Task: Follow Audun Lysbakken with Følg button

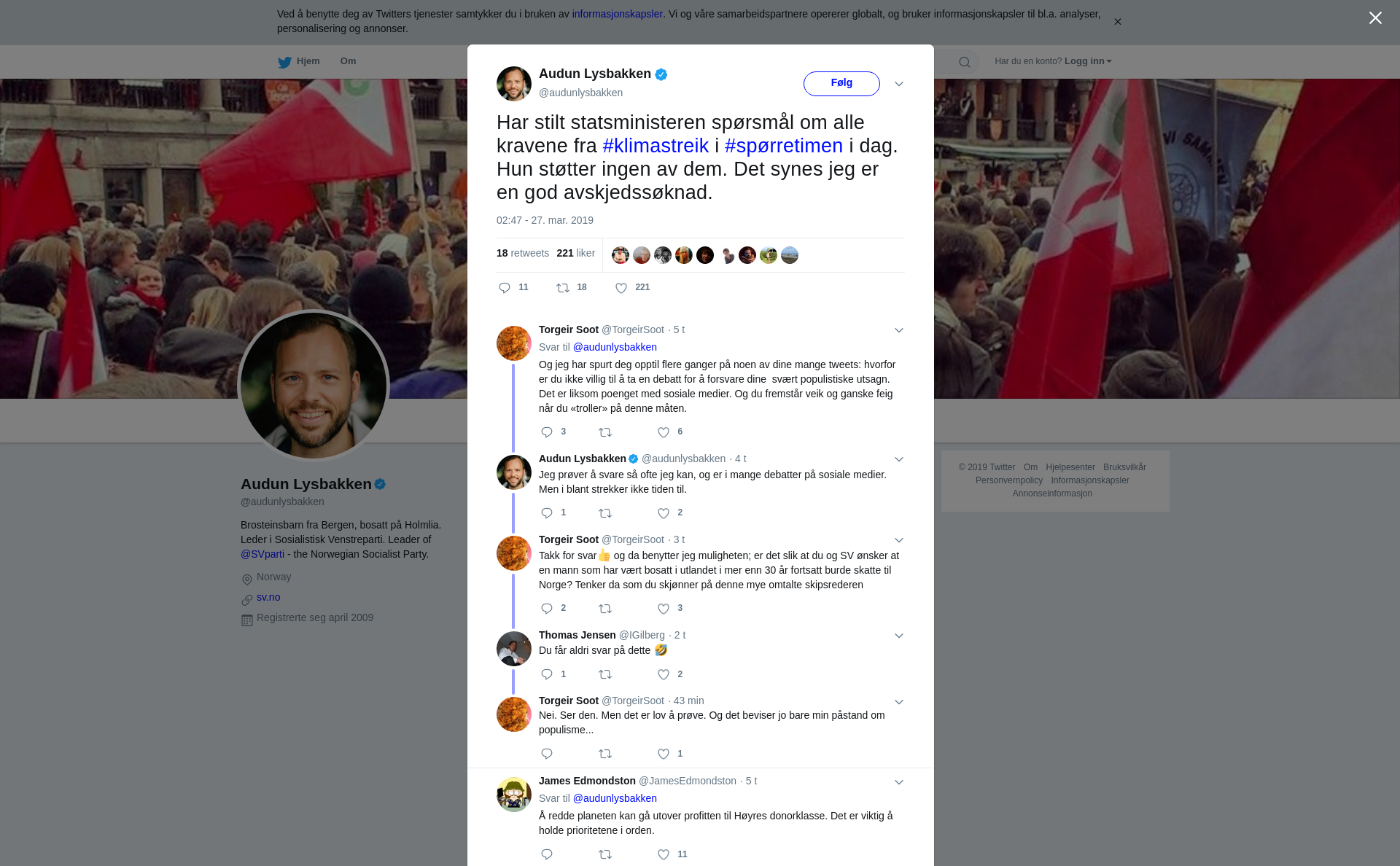Action: (x=841, y=83)
